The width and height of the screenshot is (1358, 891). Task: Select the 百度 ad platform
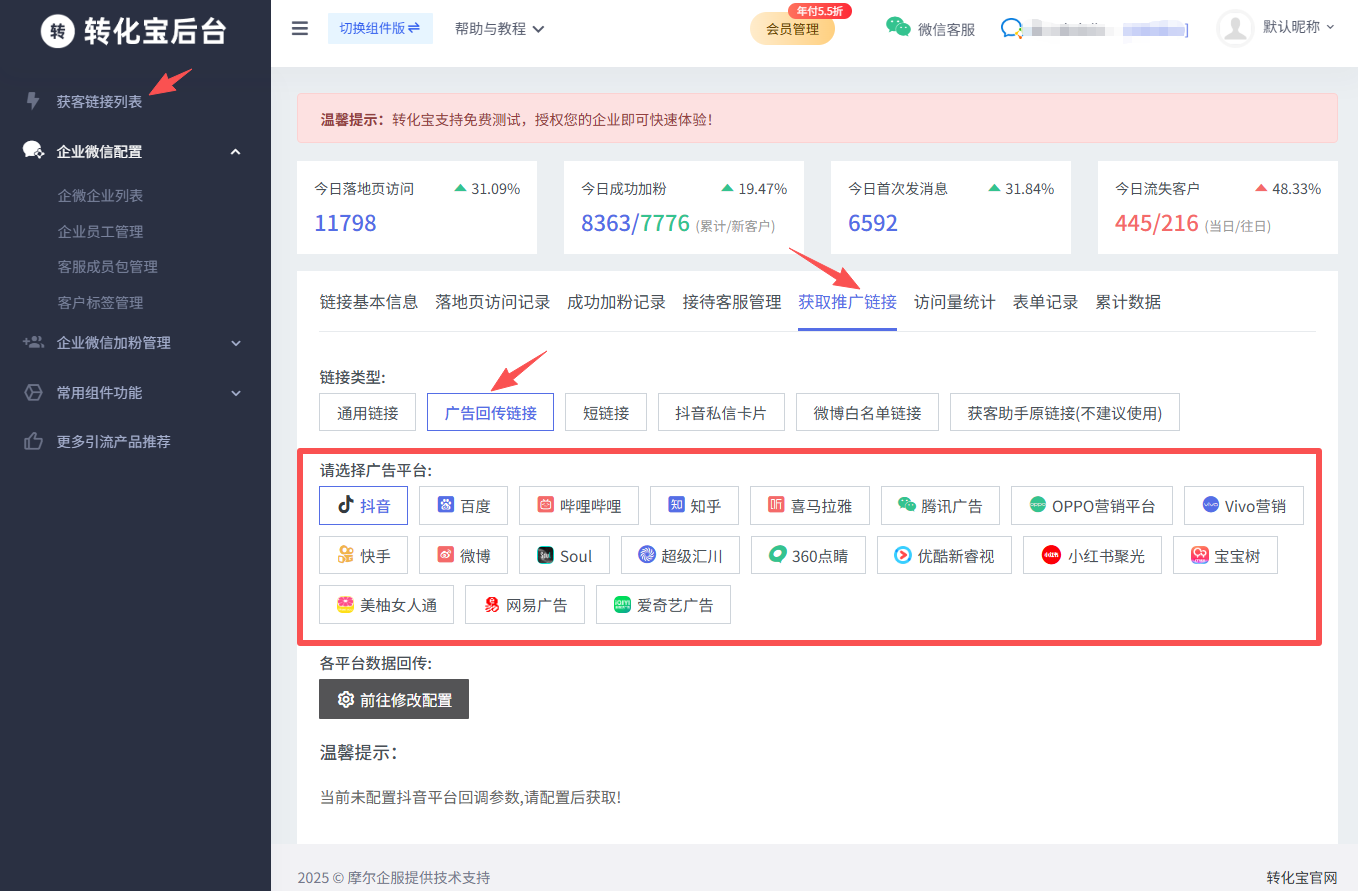pos(463,505)
